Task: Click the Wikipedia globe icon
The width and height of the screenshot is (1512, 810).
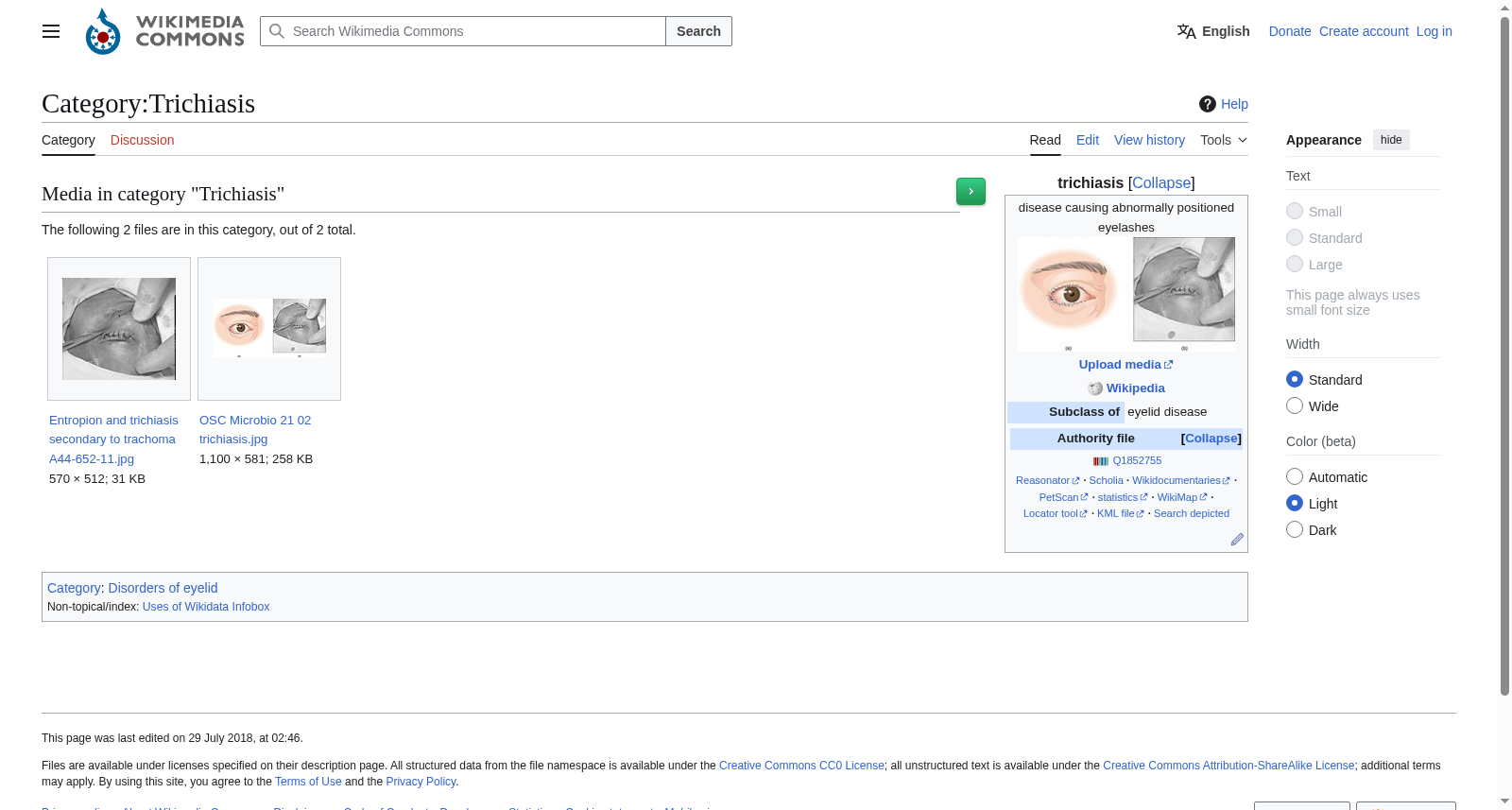Action: 1095,388
